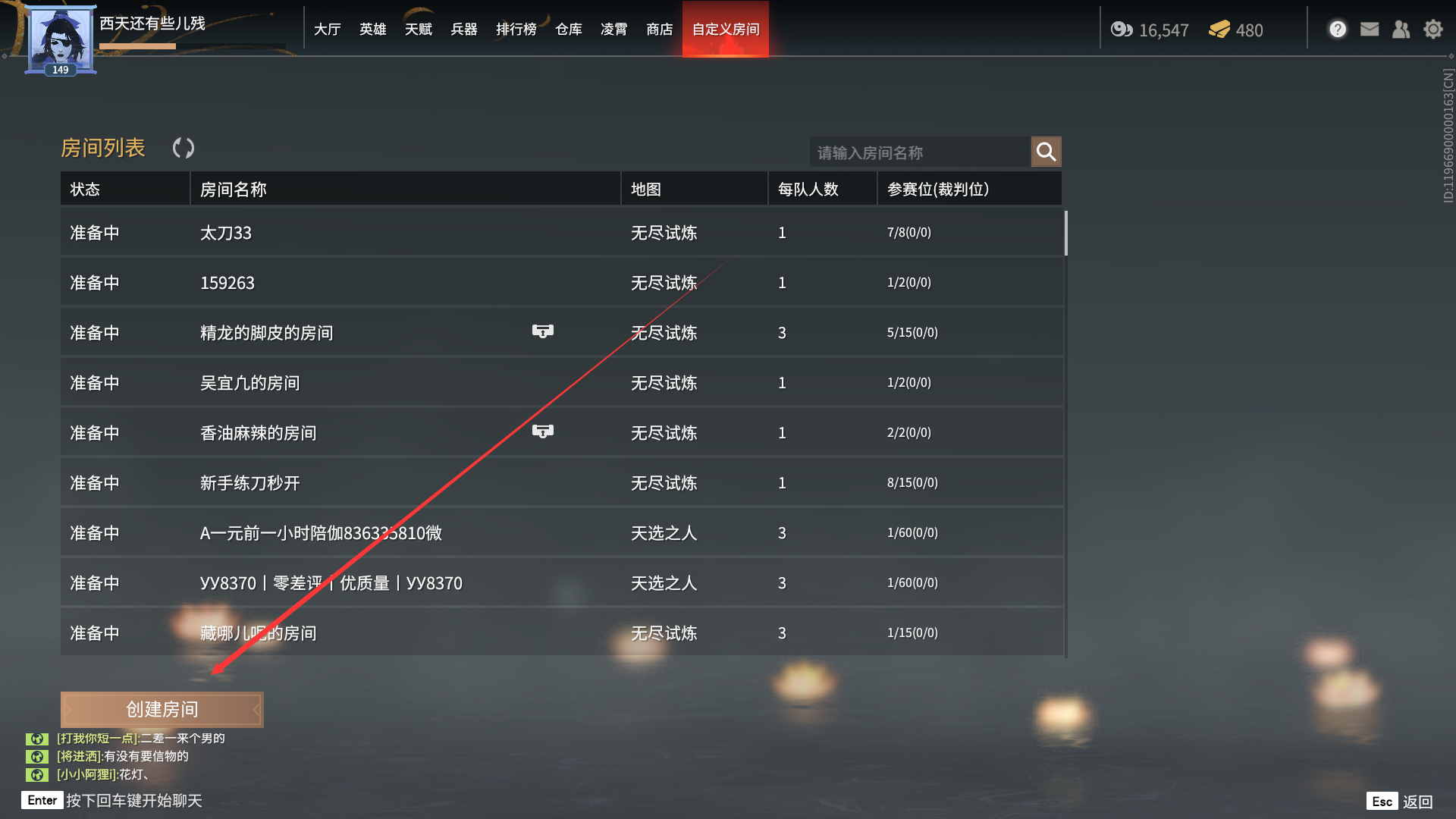Click the player avatar portrait
Viewport: 1456px width, 819px height.
coord(61,39)
